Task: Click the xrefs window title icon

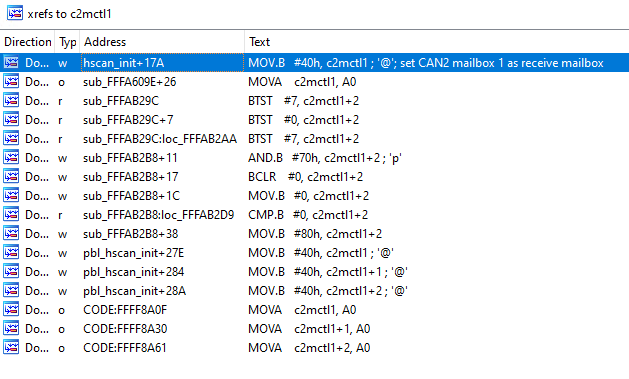Action: 15,13
